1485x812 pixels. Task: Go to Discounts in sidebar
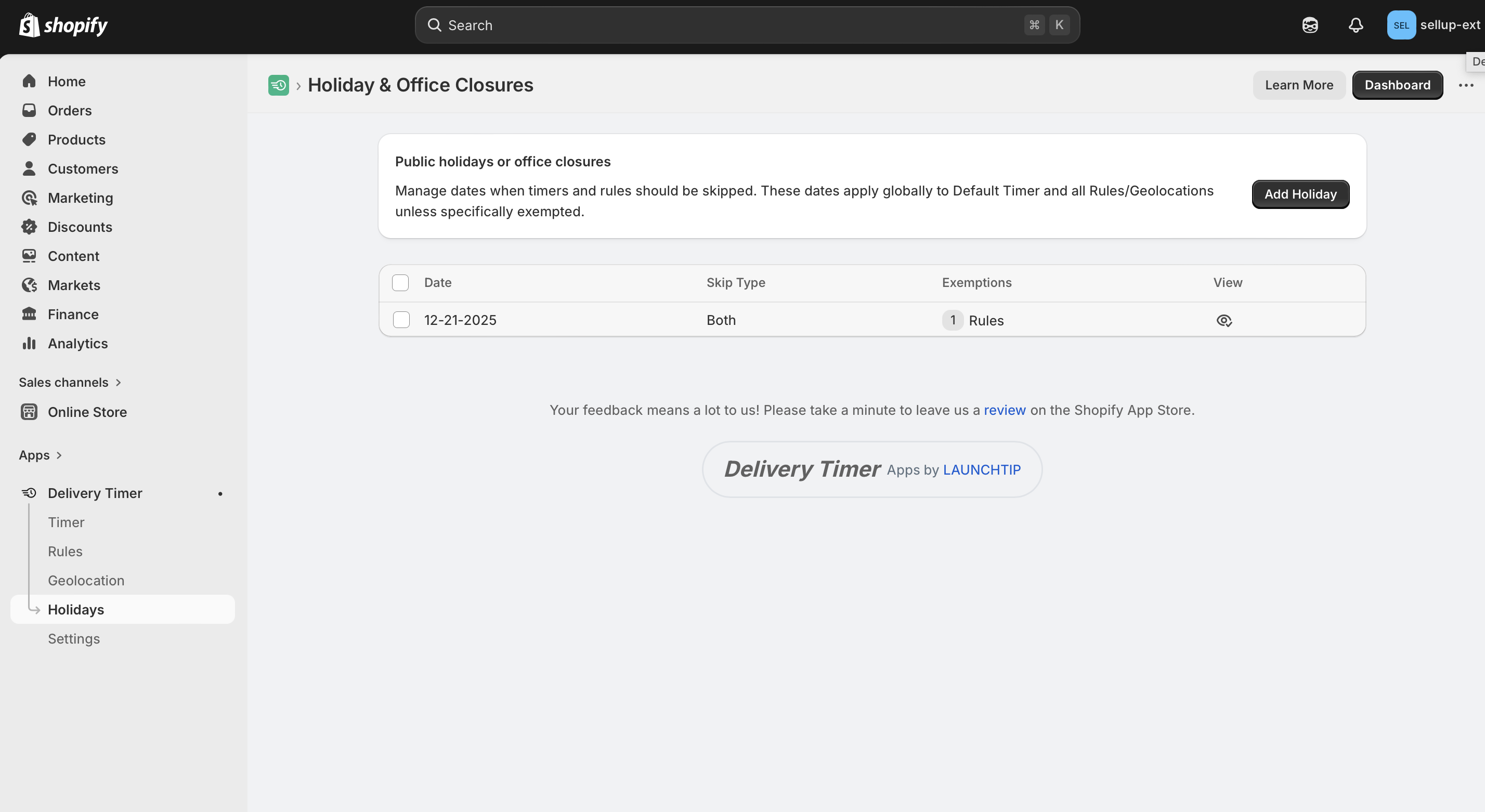pos(80,227)
